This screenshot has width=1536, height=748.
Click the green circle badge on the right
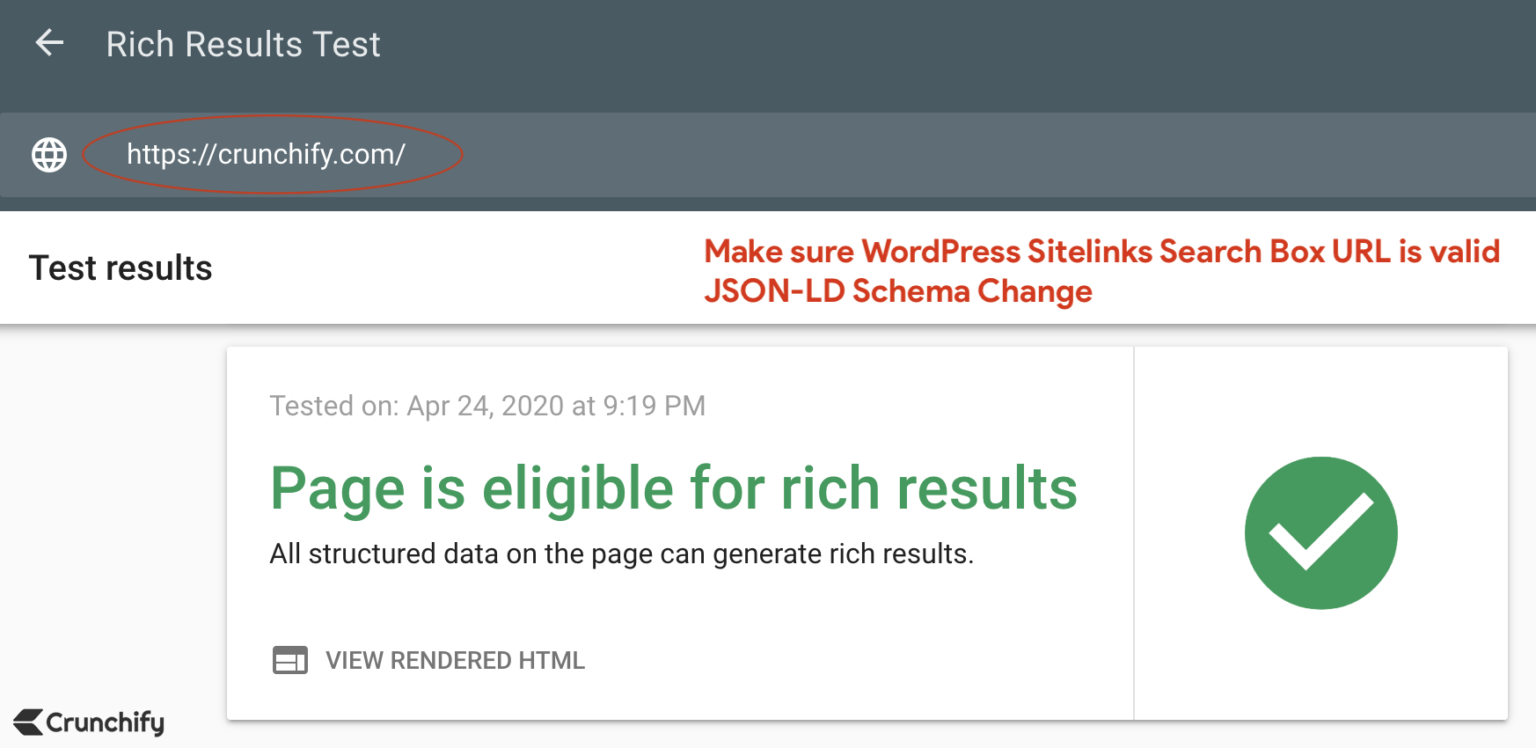click(x=1320, y=532)
